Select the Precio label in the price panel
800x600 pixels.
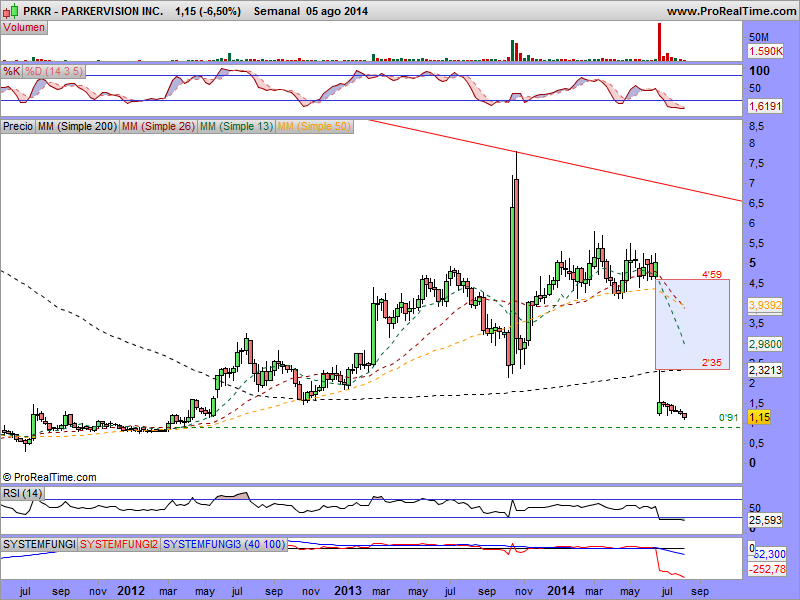coord(18,126)
